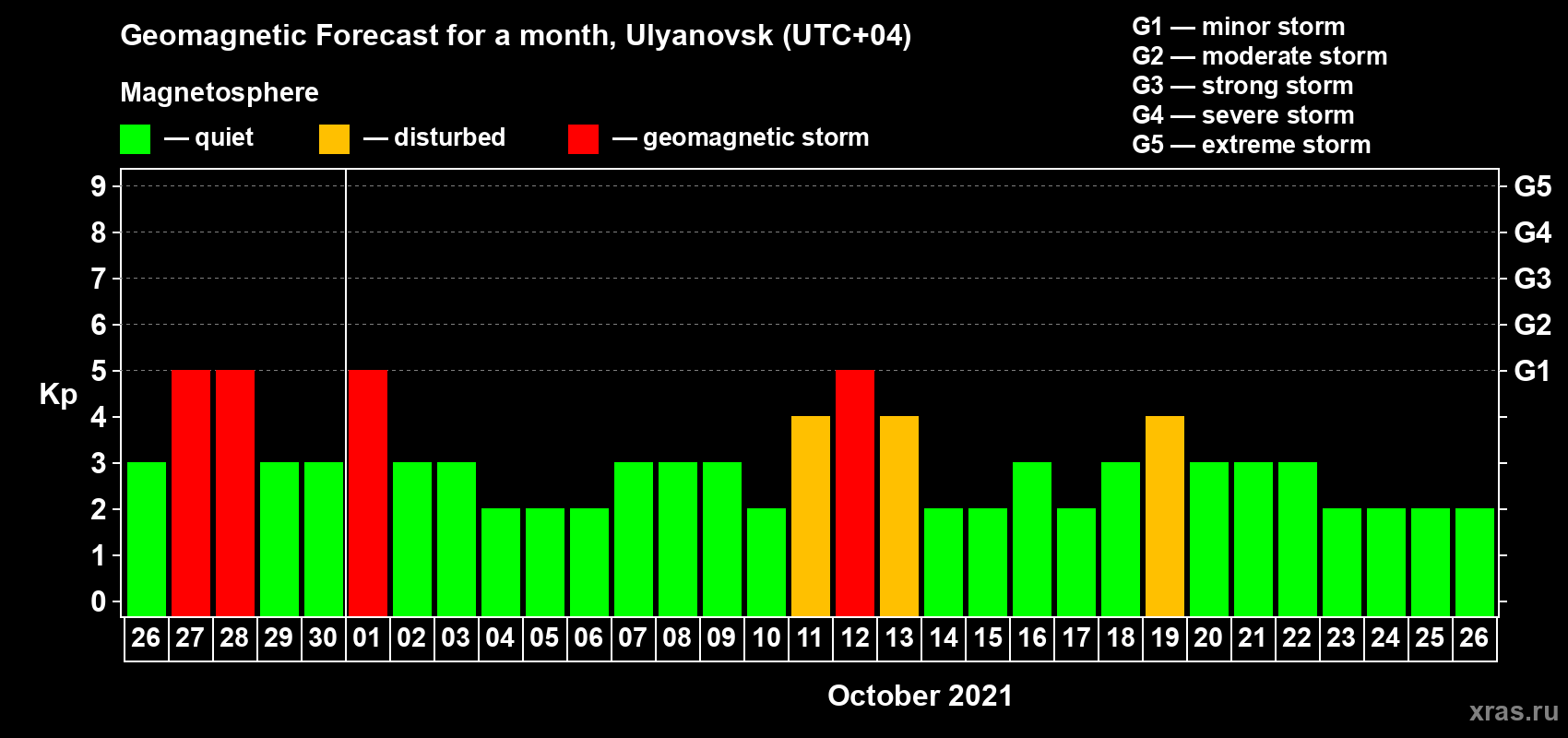Click date cell 30 before October
This screenshot has width=1568, height=738.
coord(323,638)
